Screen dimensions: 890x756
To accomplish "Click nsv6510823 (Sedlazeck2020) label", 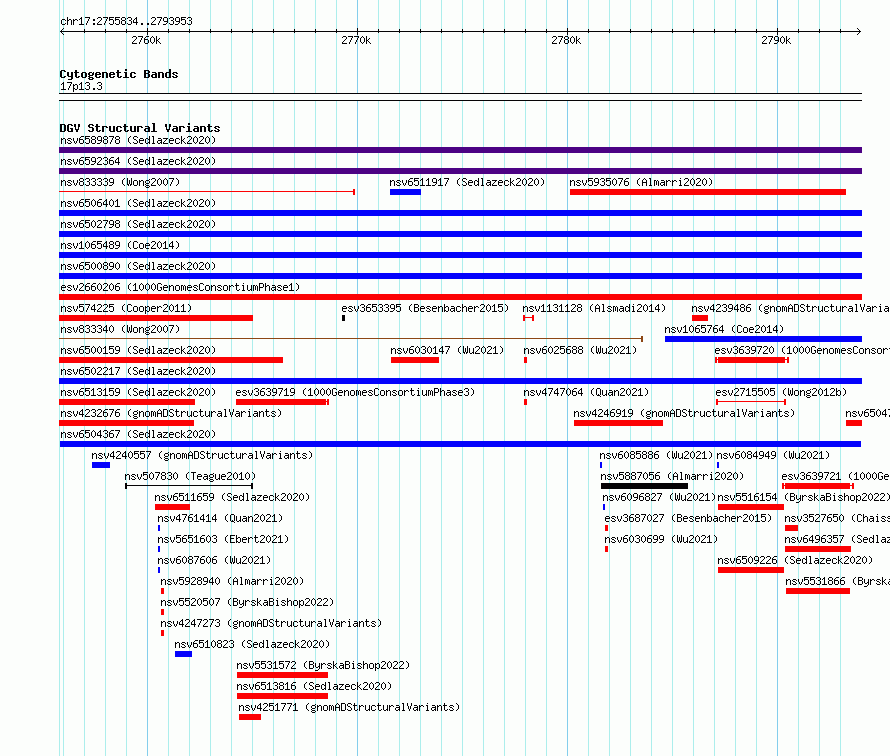I will pyautogui.click(x=252, y=644).
